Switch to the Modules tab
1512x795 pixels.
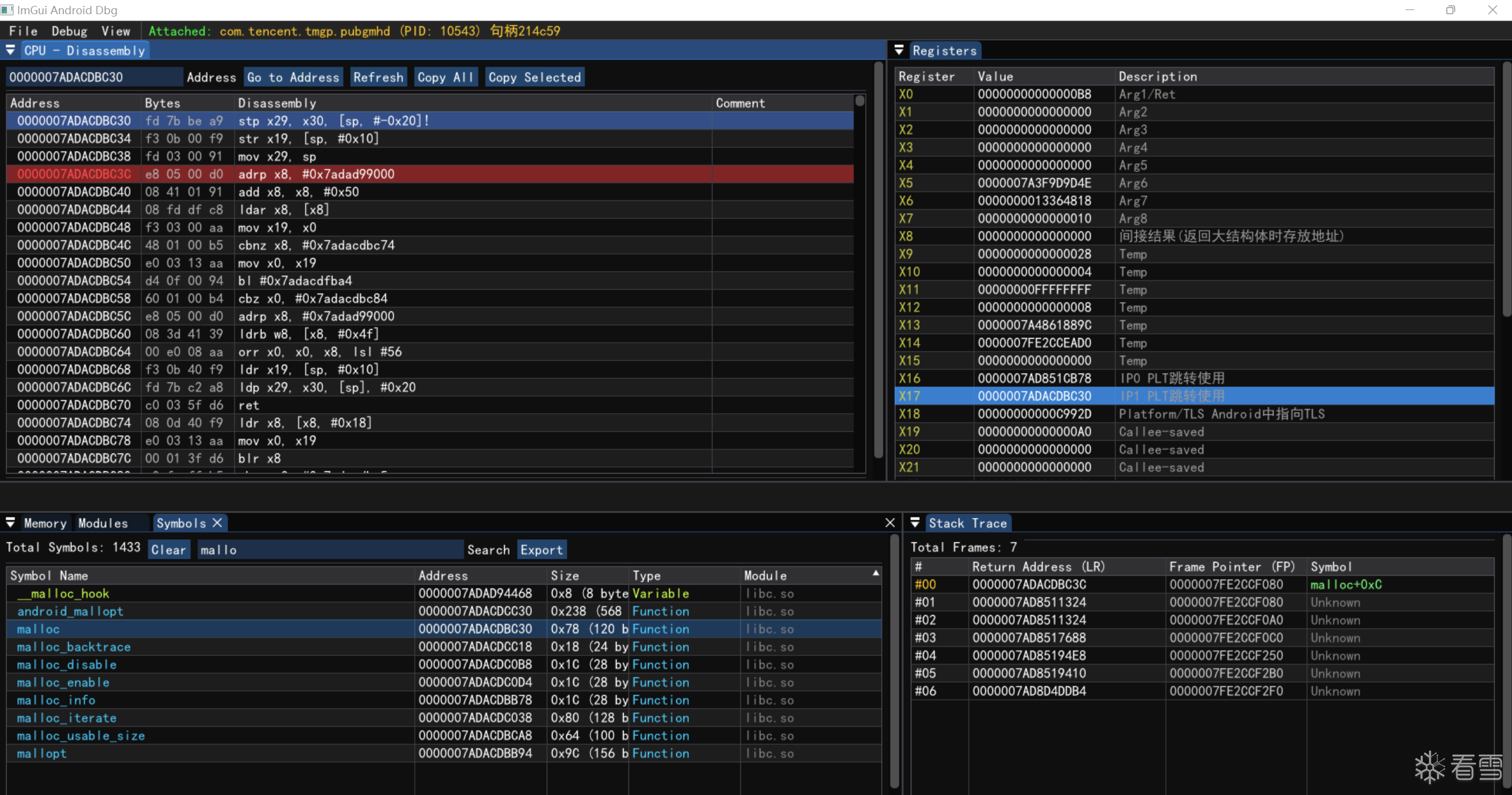pyautogui.click(x=103, y=523)
